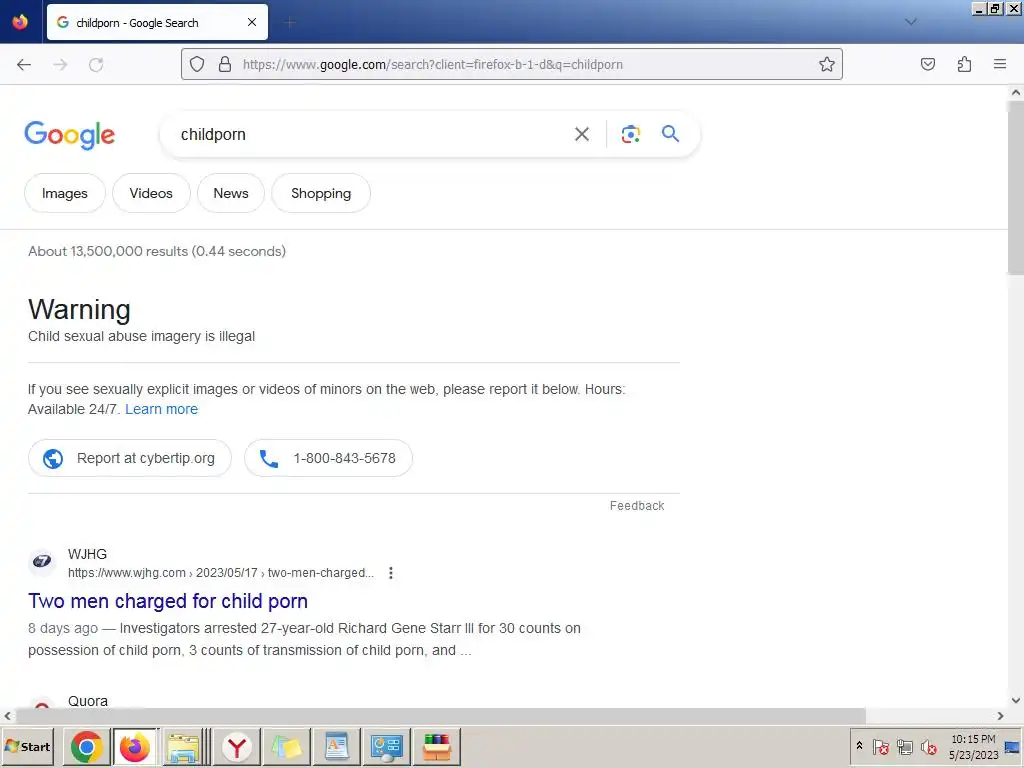This screenshot has height=768, width=1024.
Task: Click the show desktop button in the tray
Action: 1012,746
